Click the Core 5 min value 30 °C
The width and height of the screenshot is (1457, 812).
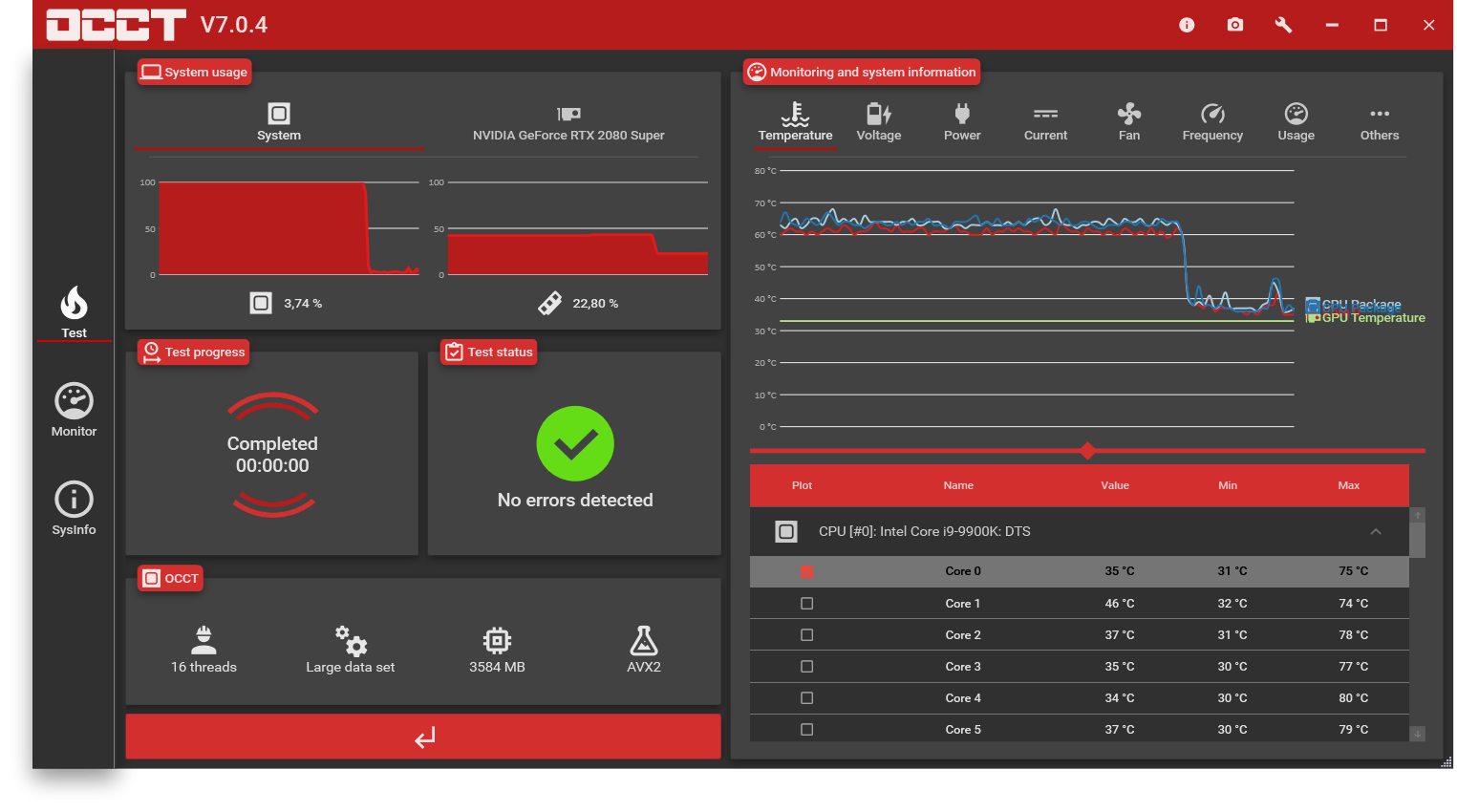pyautogui.click(x=1232, y=730)
